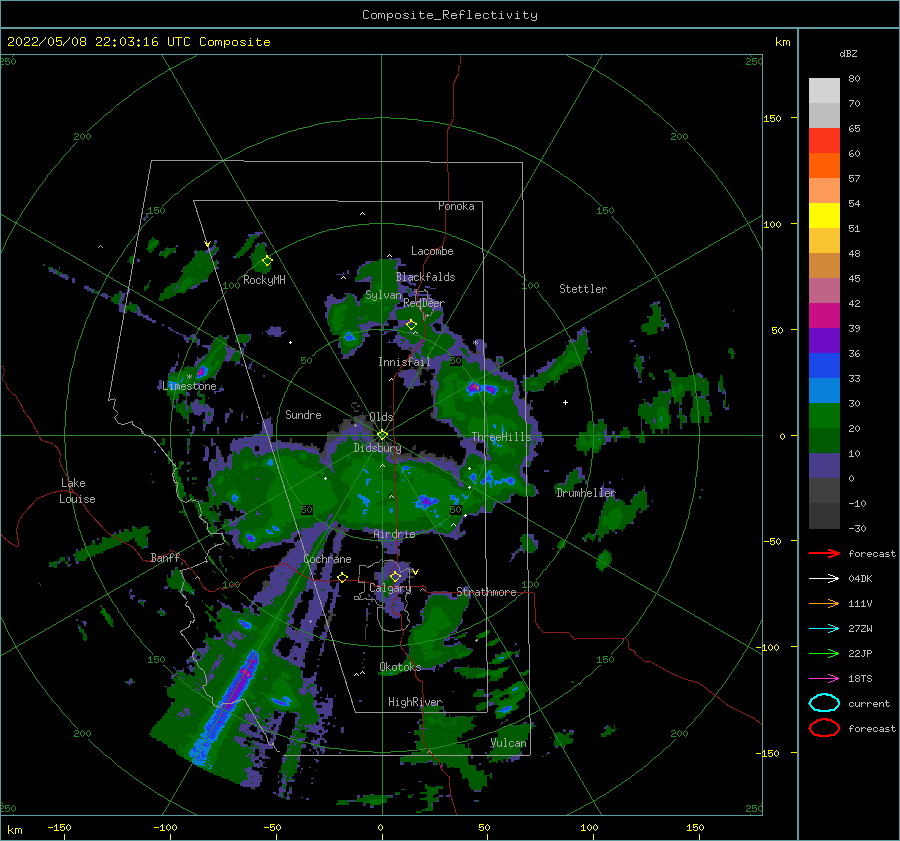Click the RedDeer city label
This screenshot has height=841, width=900.
(x=424, y=303)
